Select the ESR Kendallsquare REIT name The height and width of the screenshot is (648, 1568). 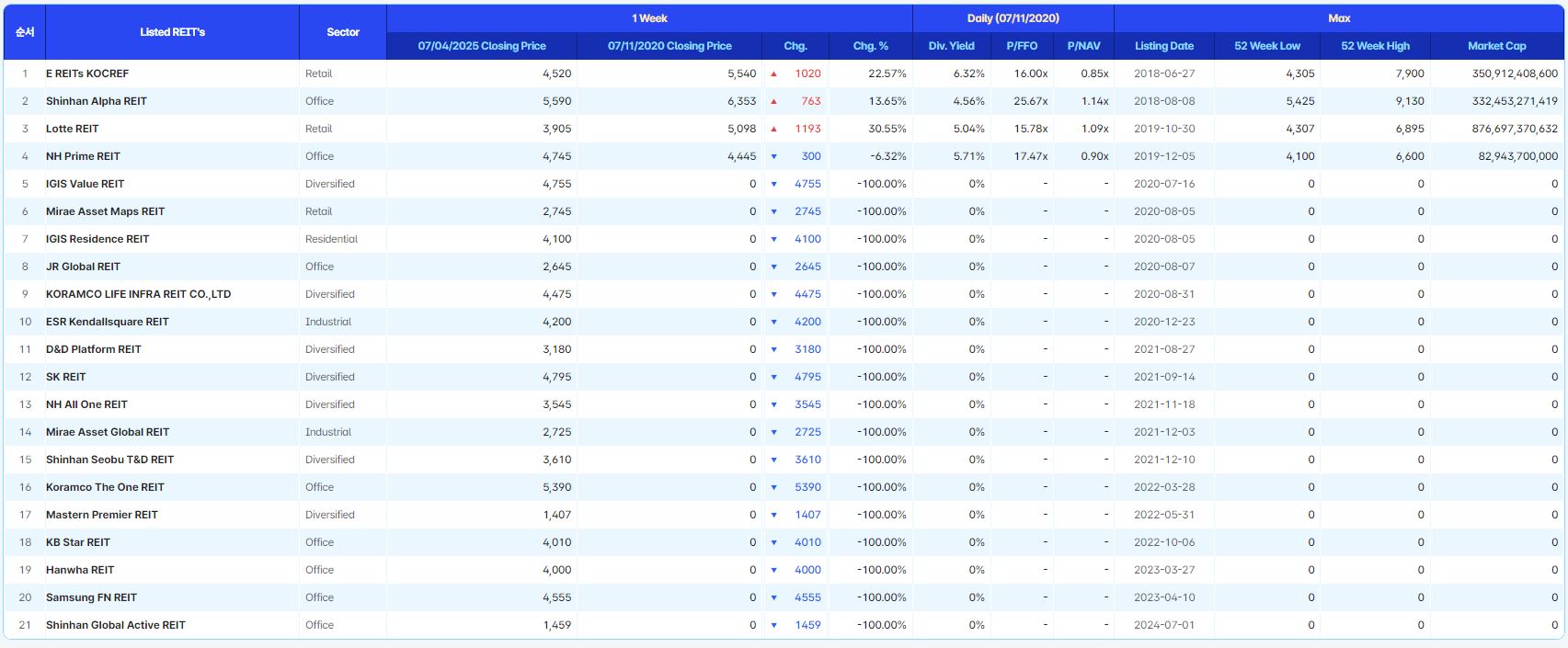[x=108, y=322]
